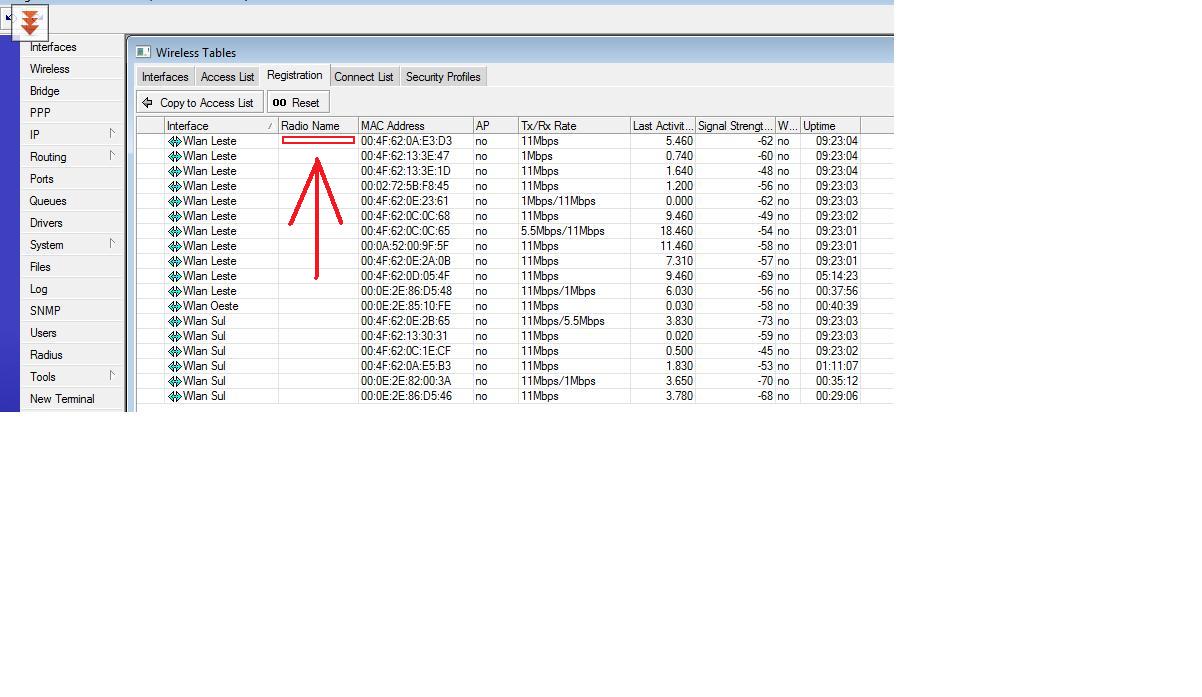
Task: Open the Radius sidebar menu
Action: [x=46, y=355]
